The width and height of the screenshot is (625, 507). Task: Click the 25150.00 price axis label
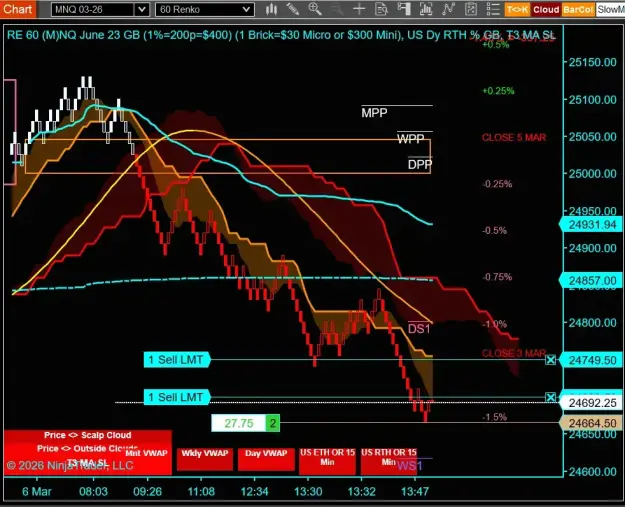(593, 62)
